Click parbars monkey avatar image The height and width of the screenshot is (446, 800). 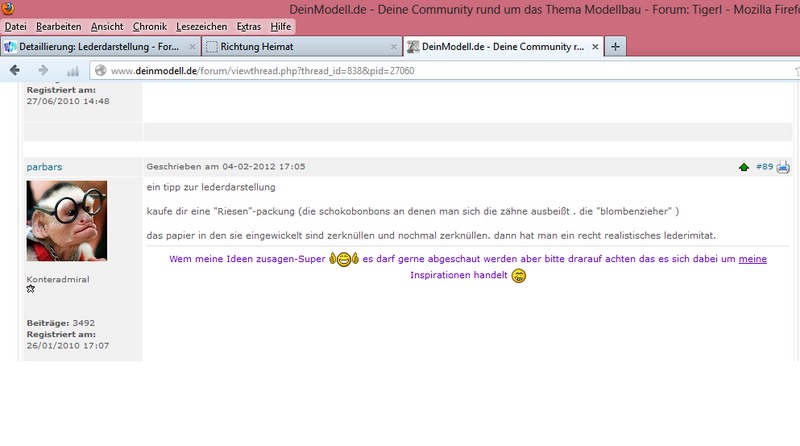pos(67,220)
